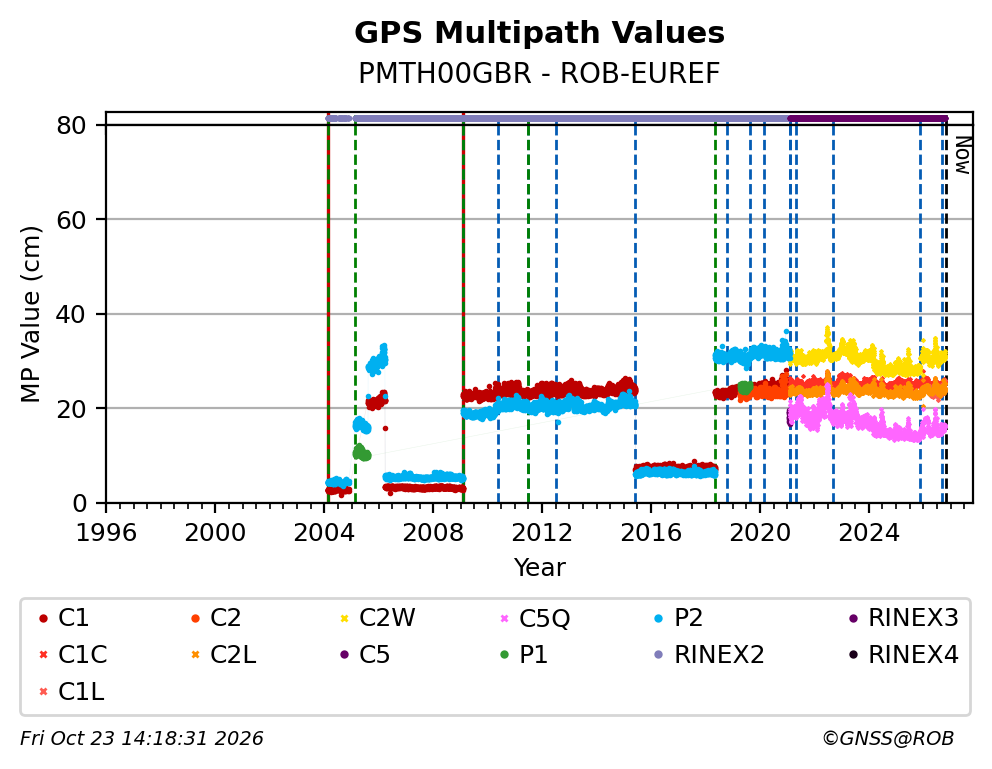Click the Now marker label
Screen dimensions: 992x769
tap(962, 155)
